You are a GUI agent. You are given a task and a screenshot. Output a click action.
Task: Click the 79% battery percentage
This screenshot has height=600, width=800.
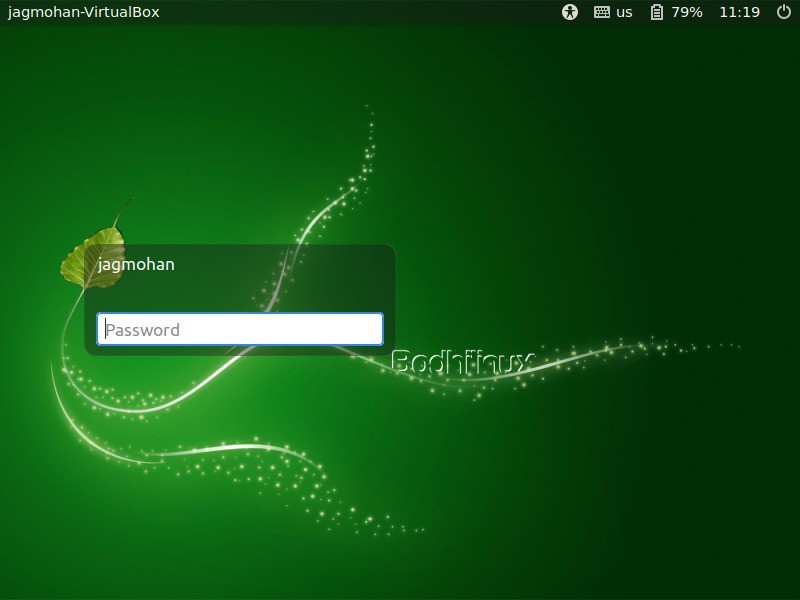click(x=687, y=12)
